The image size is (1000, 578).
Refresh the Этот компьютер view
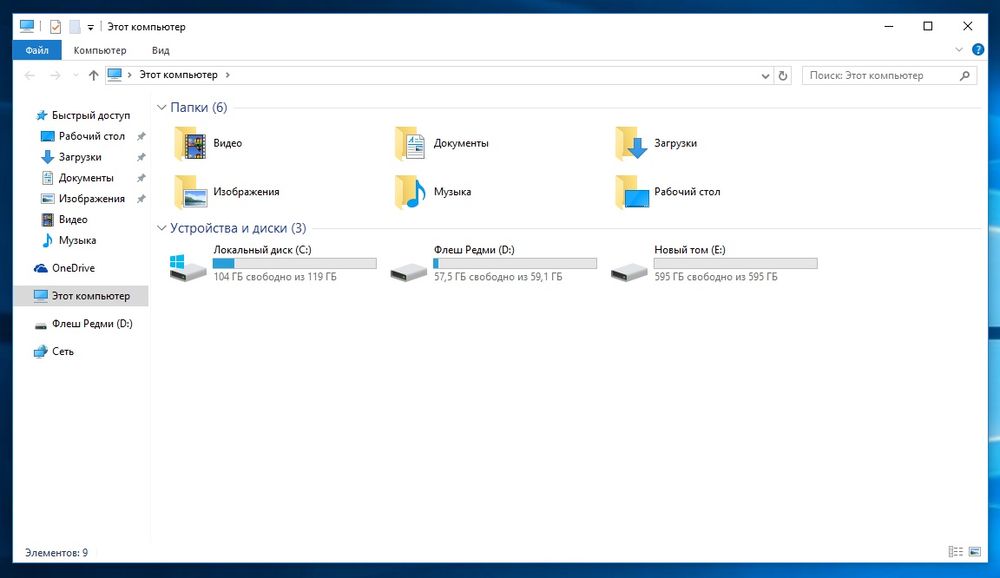783,75
